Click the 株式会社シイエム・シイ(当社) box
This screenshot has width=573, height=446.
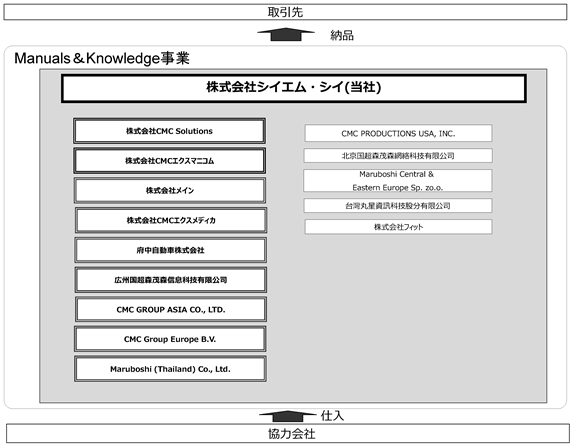pyautogui.click(x=294, y=88)
